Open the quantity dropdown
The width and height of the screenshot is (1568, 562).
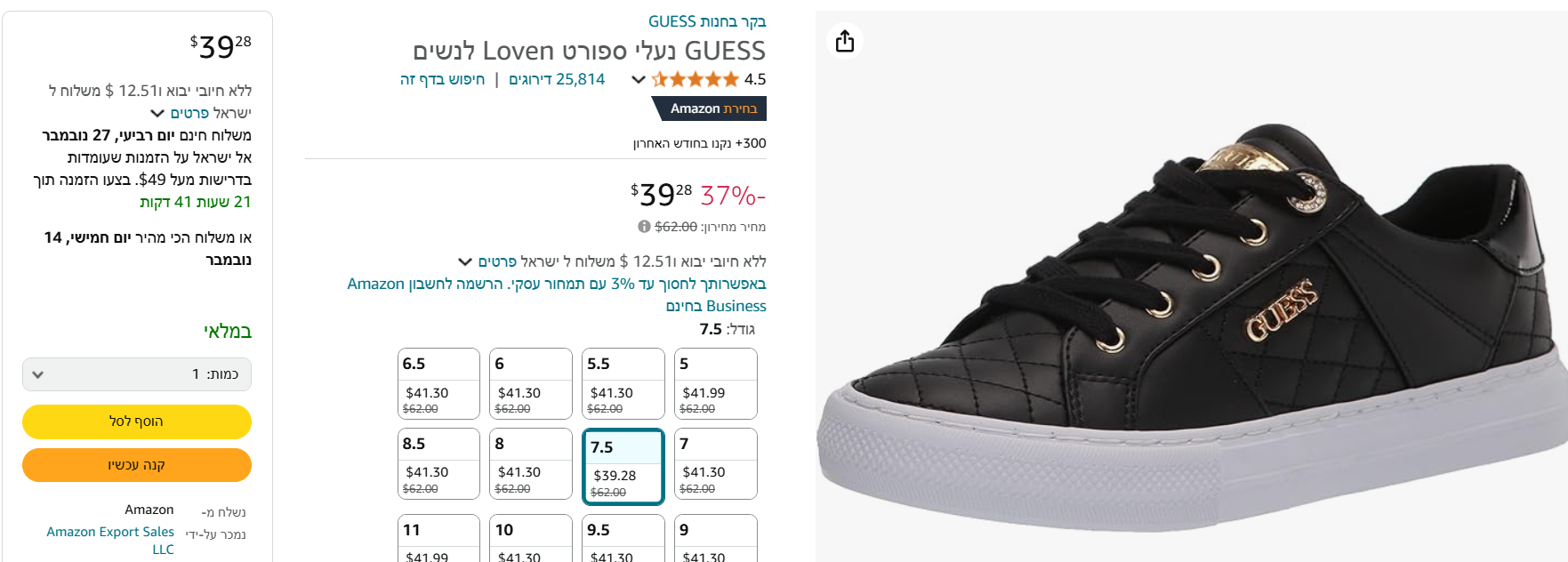(137, 374)
